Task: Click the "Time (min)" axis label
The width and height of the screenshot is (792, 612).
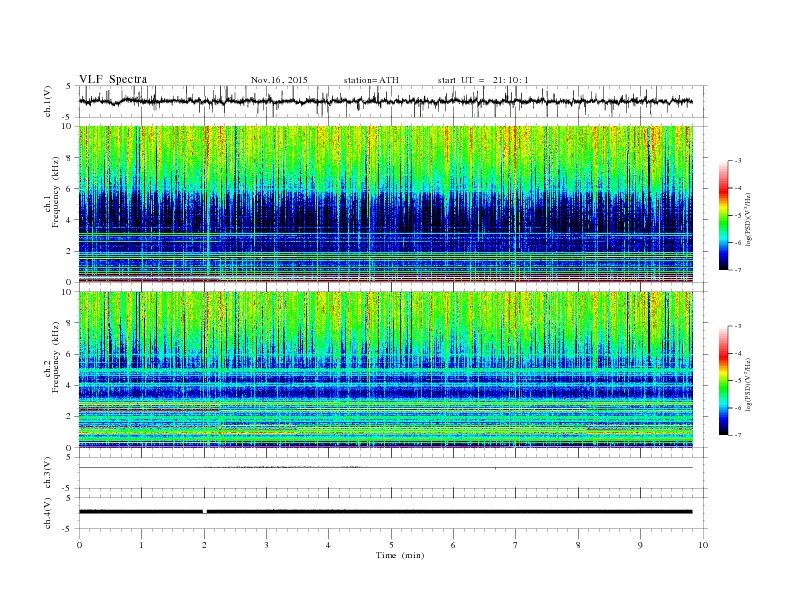Action: [400, 555]
